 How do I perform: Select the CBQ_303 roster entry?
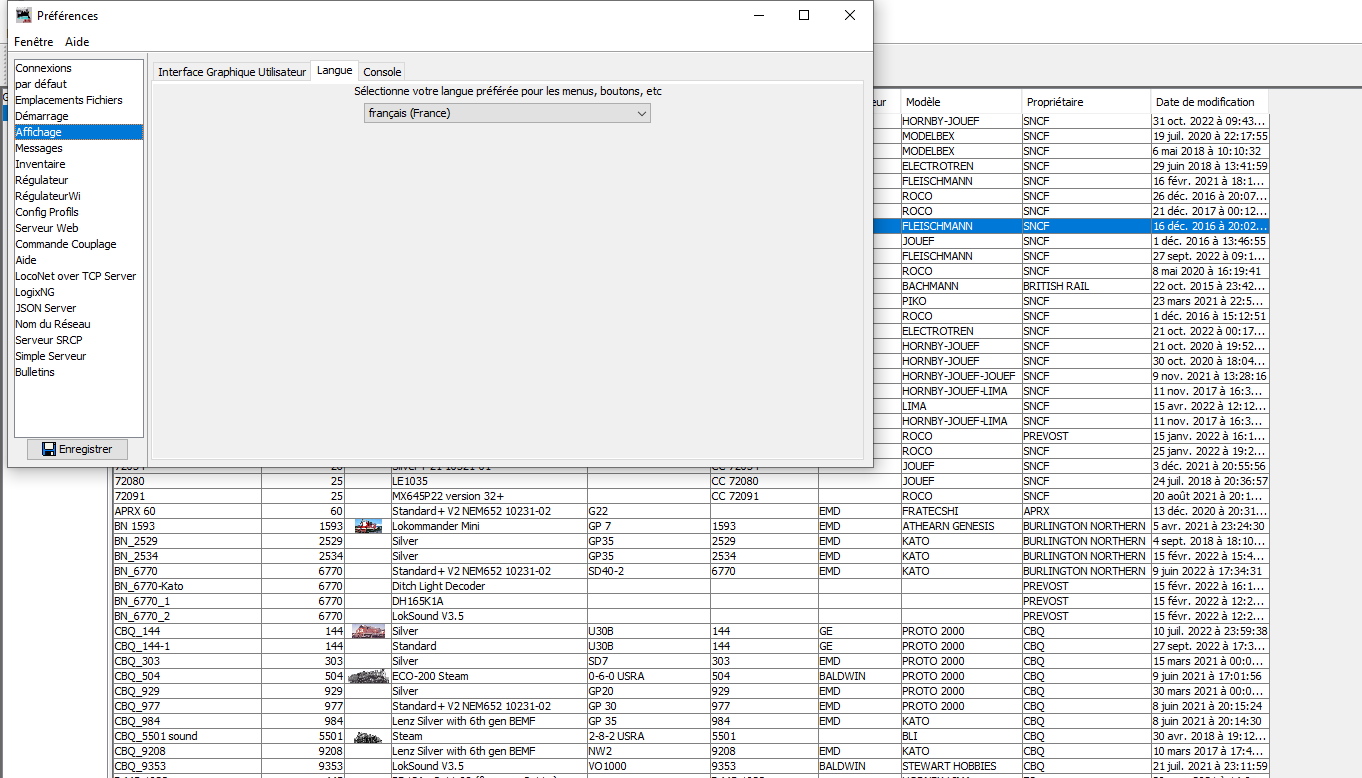tap(186, 661)
